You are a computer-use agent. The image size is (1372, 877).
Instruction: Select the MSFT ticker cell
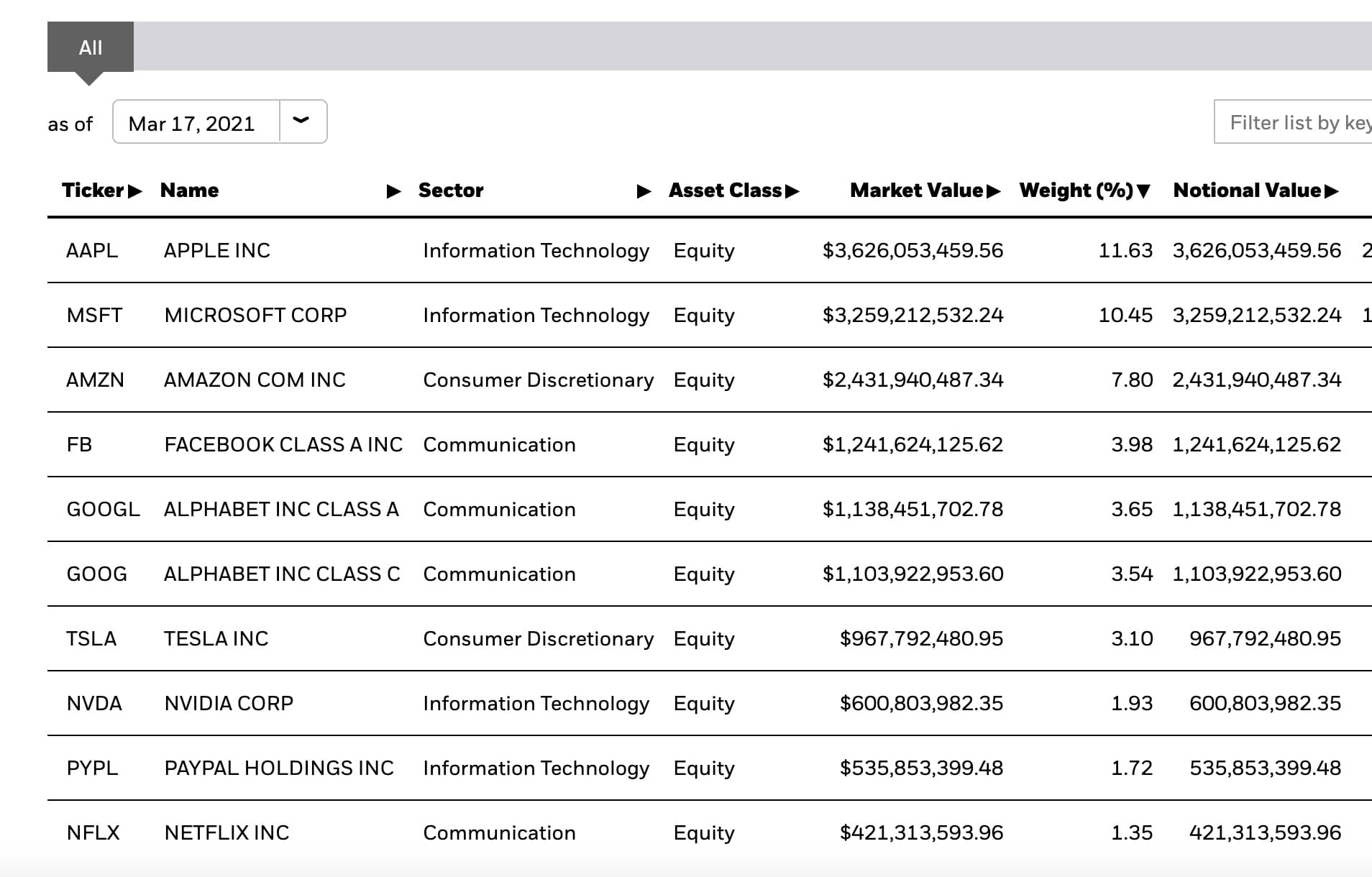pos(94,316)
